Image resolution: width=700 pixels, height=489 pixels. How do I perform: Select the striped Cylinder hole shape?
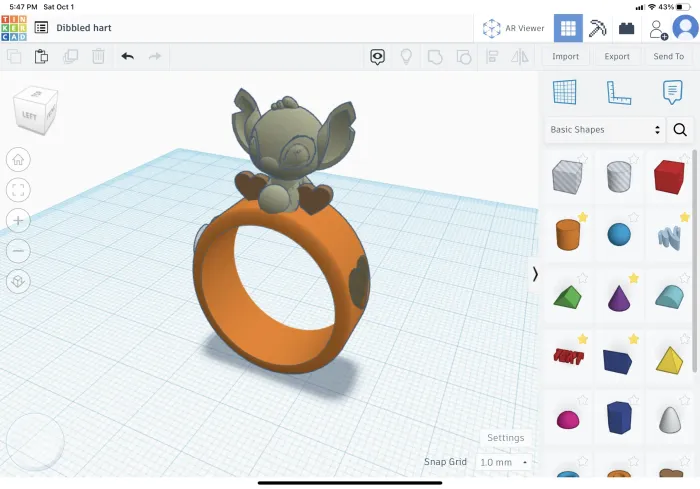(619, 176)
